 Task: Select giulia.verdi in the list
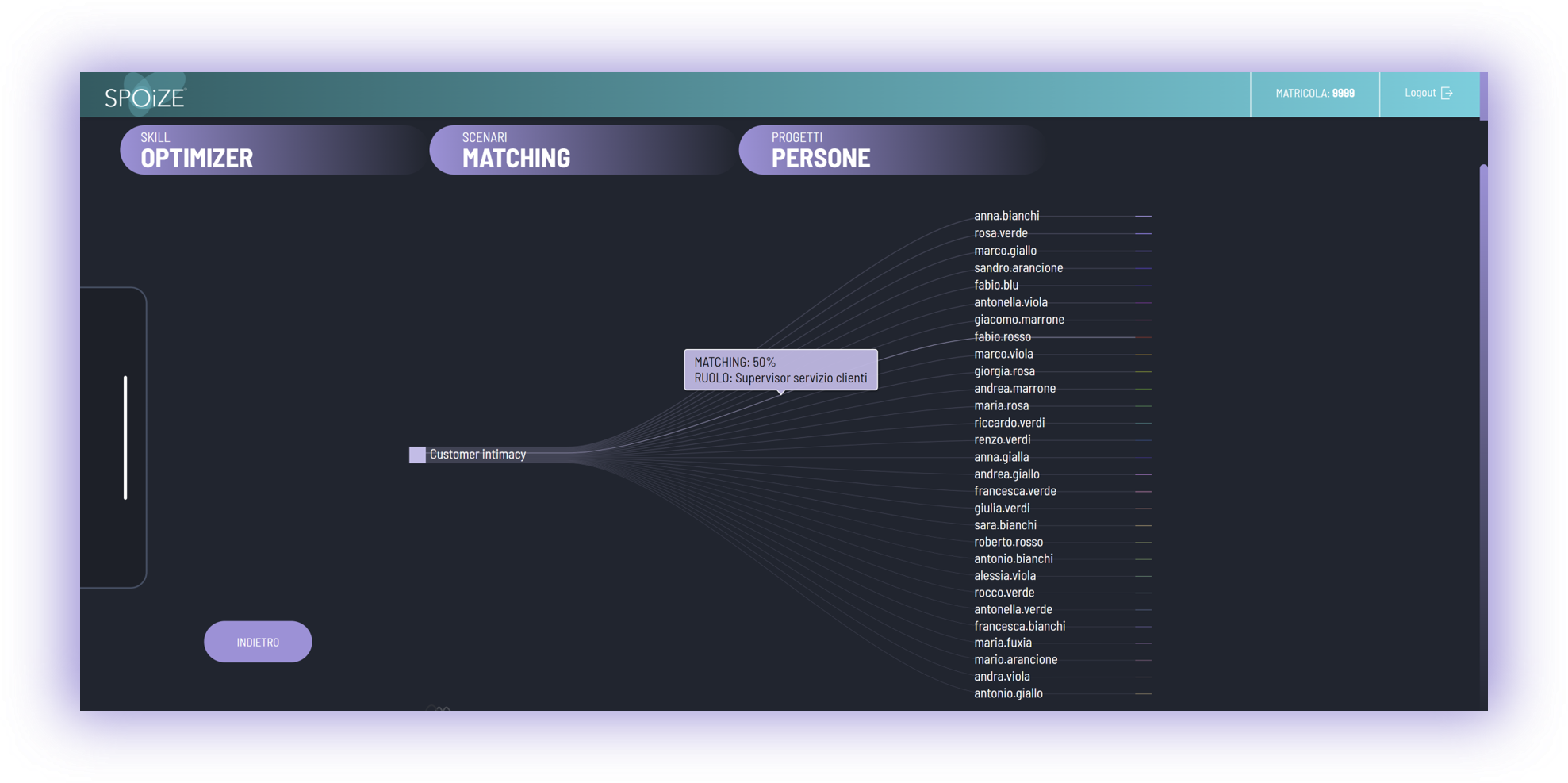pyautogui.click(x=1002, y=509)
